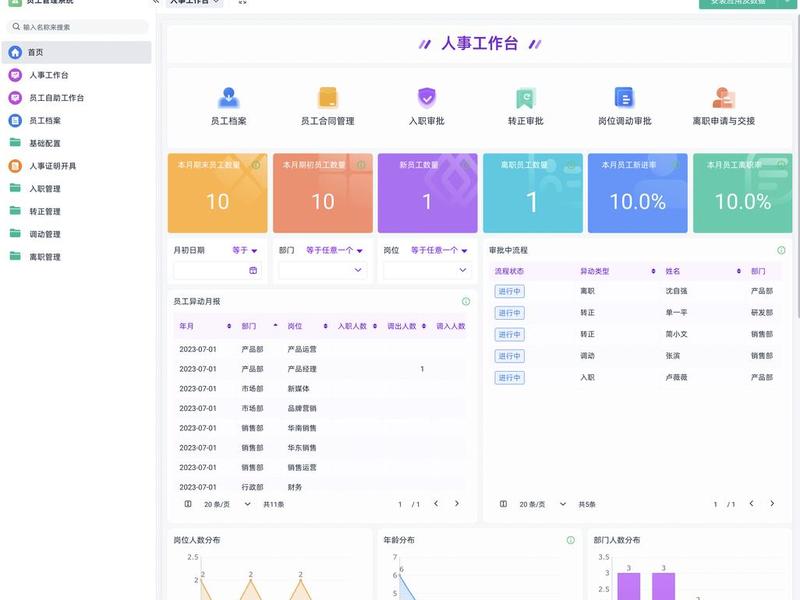800x600 pixels.
Task: Click the 输入名称来搜索 search field
Action: click(78, 27)
